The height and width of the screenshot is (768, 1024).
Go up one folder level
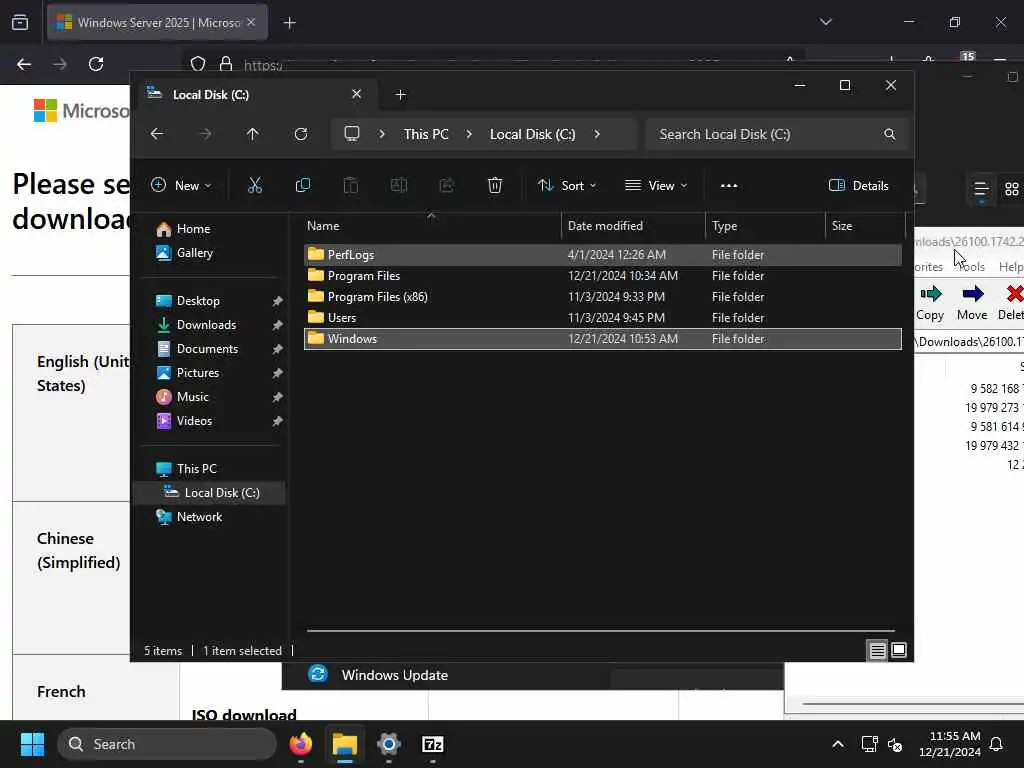coord(253,134)
